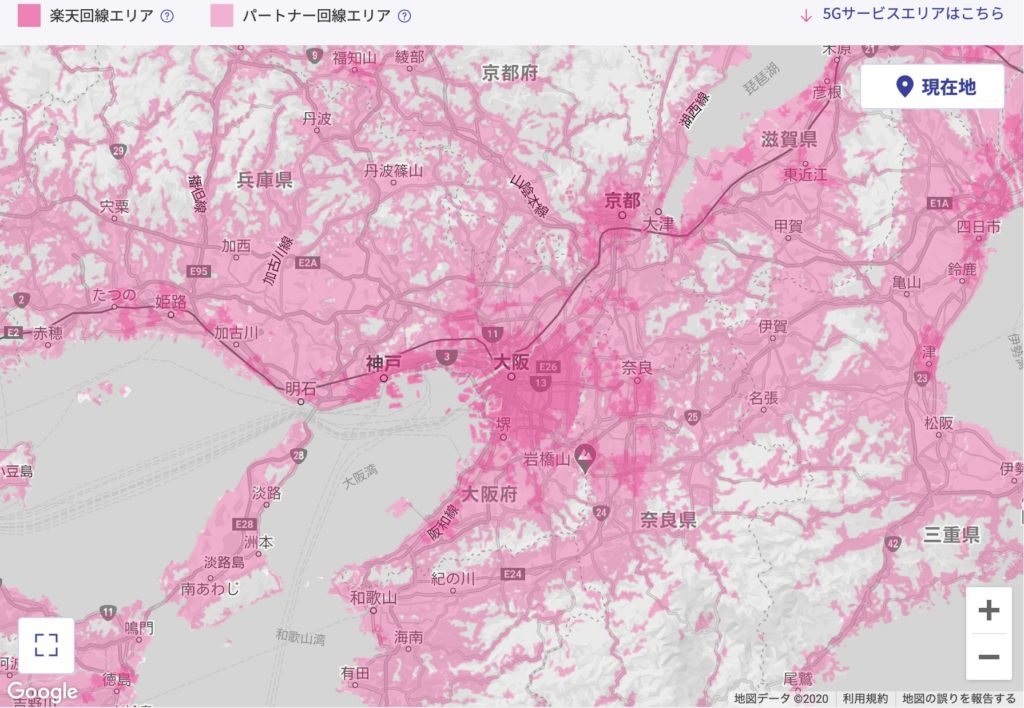Click the パートナー回線エリア color swatch
The image size is (1024, 708).
(x=222, y=16)
